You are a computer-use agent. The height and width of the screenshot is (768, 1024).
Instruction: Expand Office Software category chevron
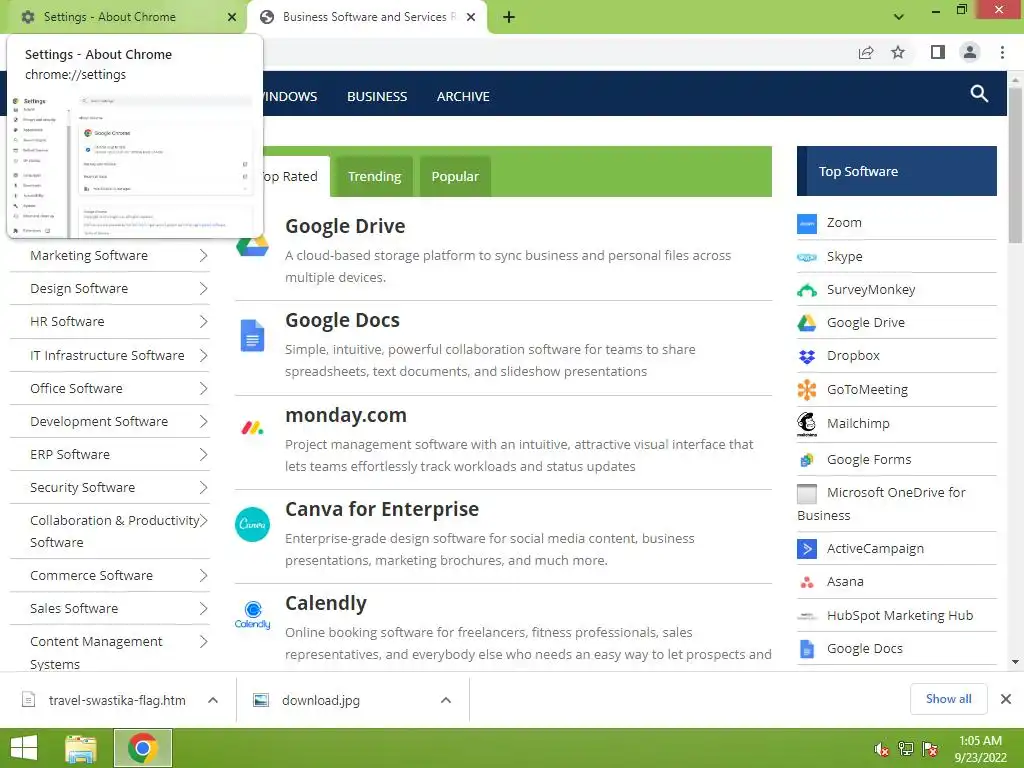tap(203, 389)
